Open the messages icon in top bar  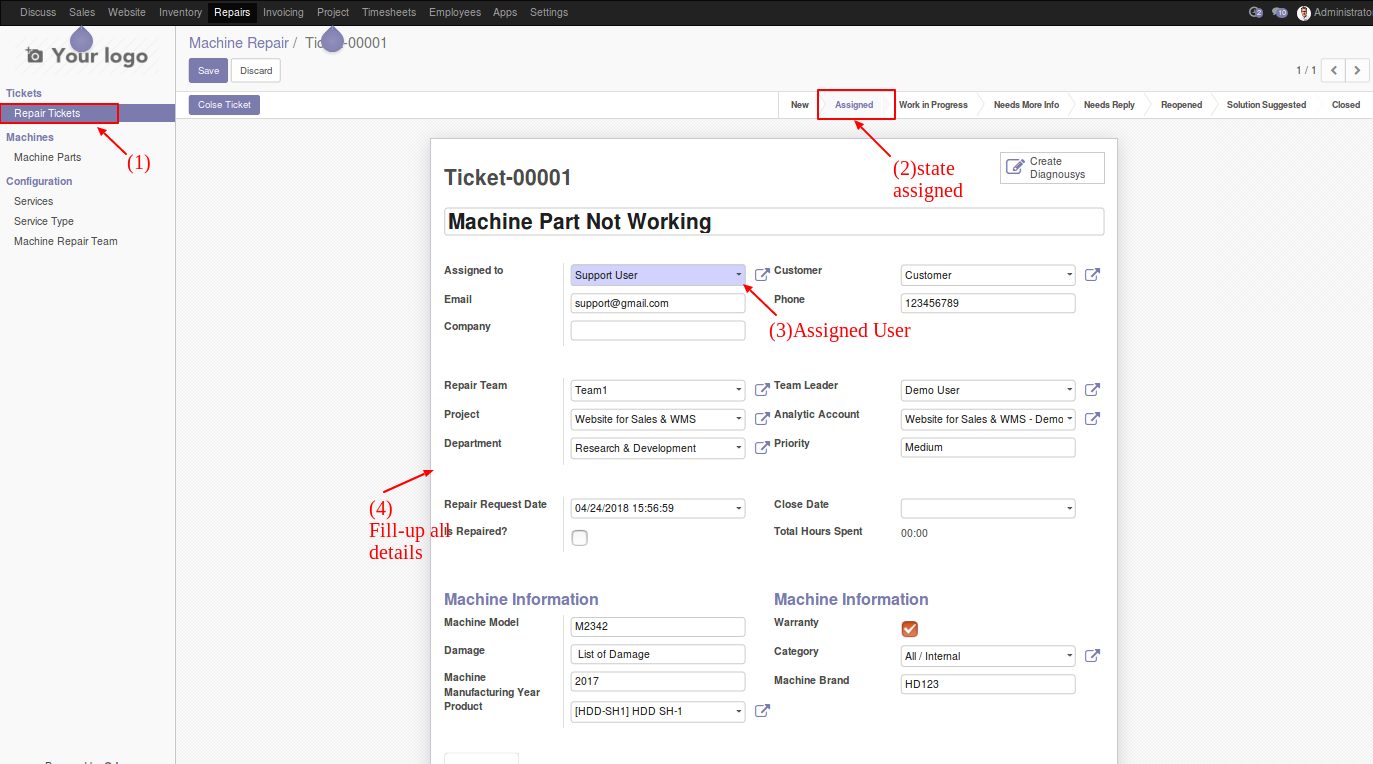[1256, 12]
